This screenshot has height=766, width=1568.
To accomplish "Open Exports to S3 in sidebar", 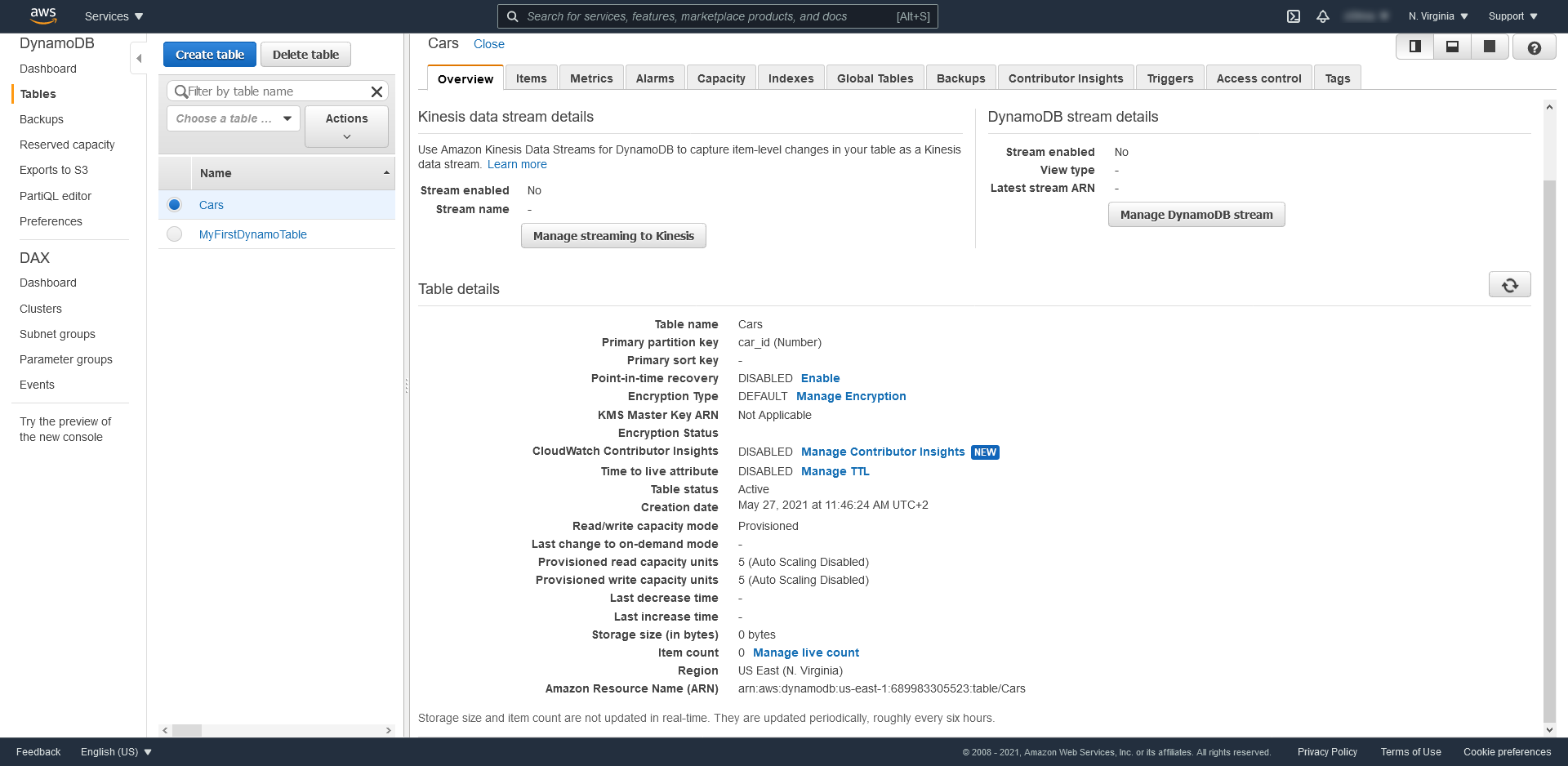I will (54, 170).
